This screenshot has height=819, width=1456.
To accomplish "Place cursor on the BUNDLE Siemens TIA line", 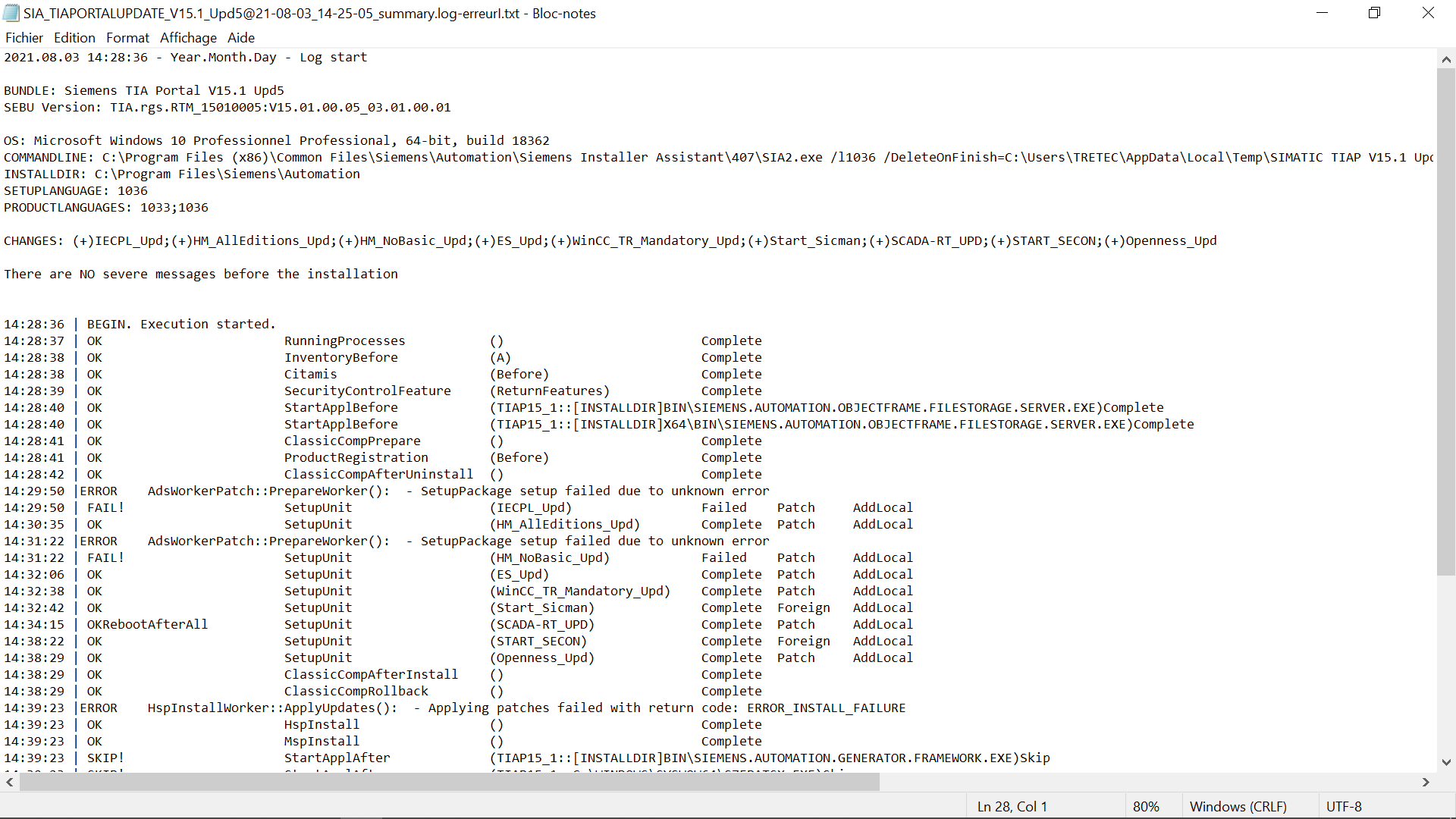I will pyautogui.click(x=144, y=91).
